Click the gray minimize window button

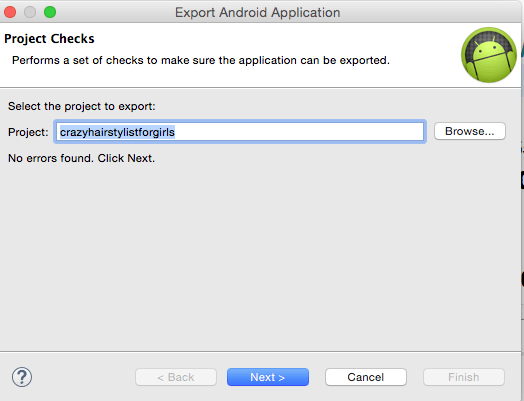(30, 12)
